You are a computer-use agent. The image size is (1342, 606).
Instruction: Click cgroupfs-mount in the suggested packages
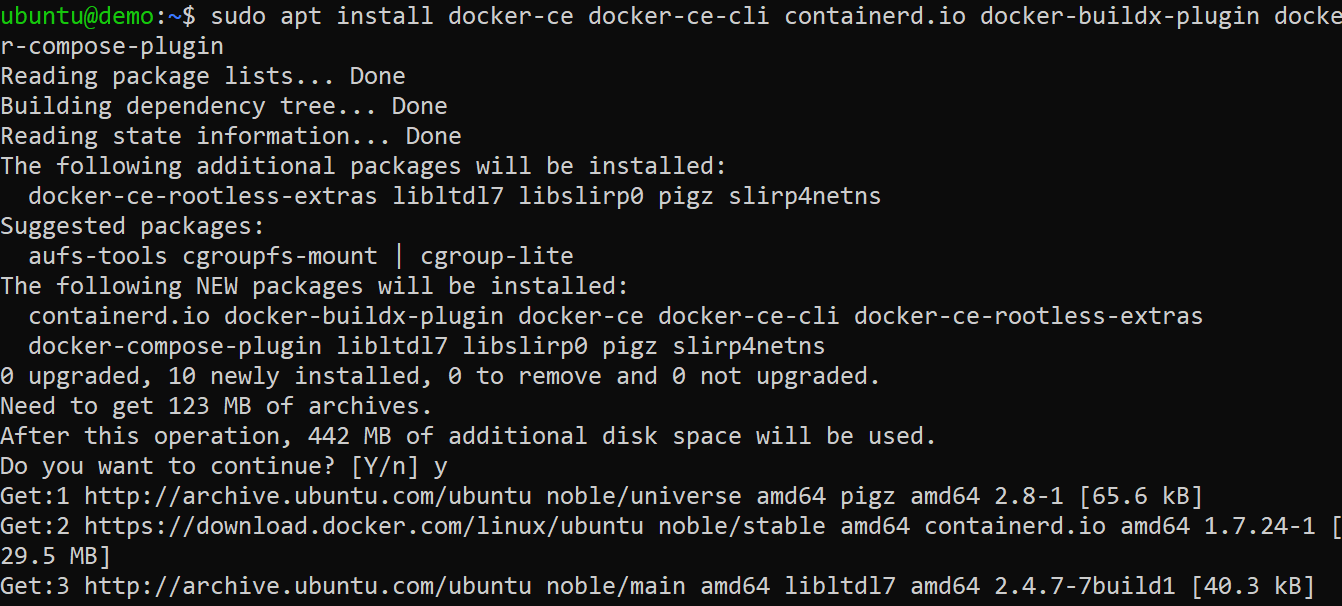(x=280, y=256)
